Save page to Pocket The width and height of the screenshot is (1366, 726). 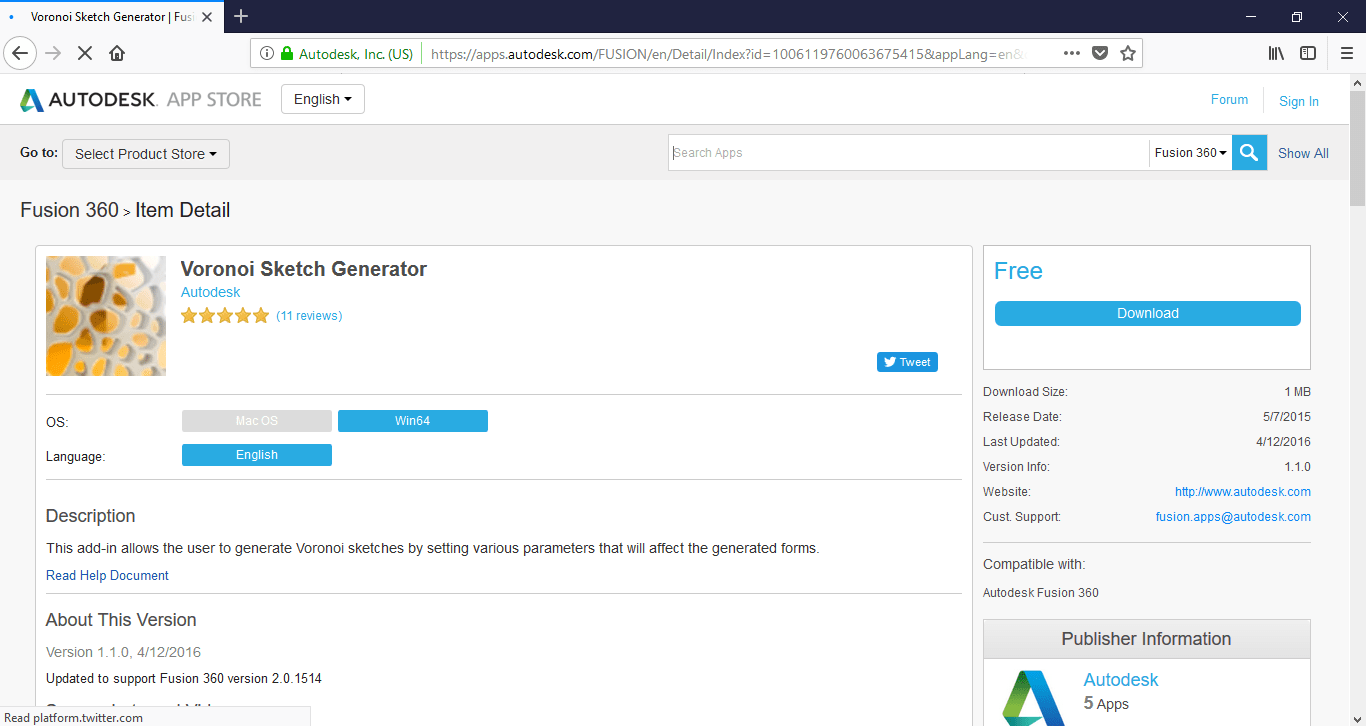1100,54
